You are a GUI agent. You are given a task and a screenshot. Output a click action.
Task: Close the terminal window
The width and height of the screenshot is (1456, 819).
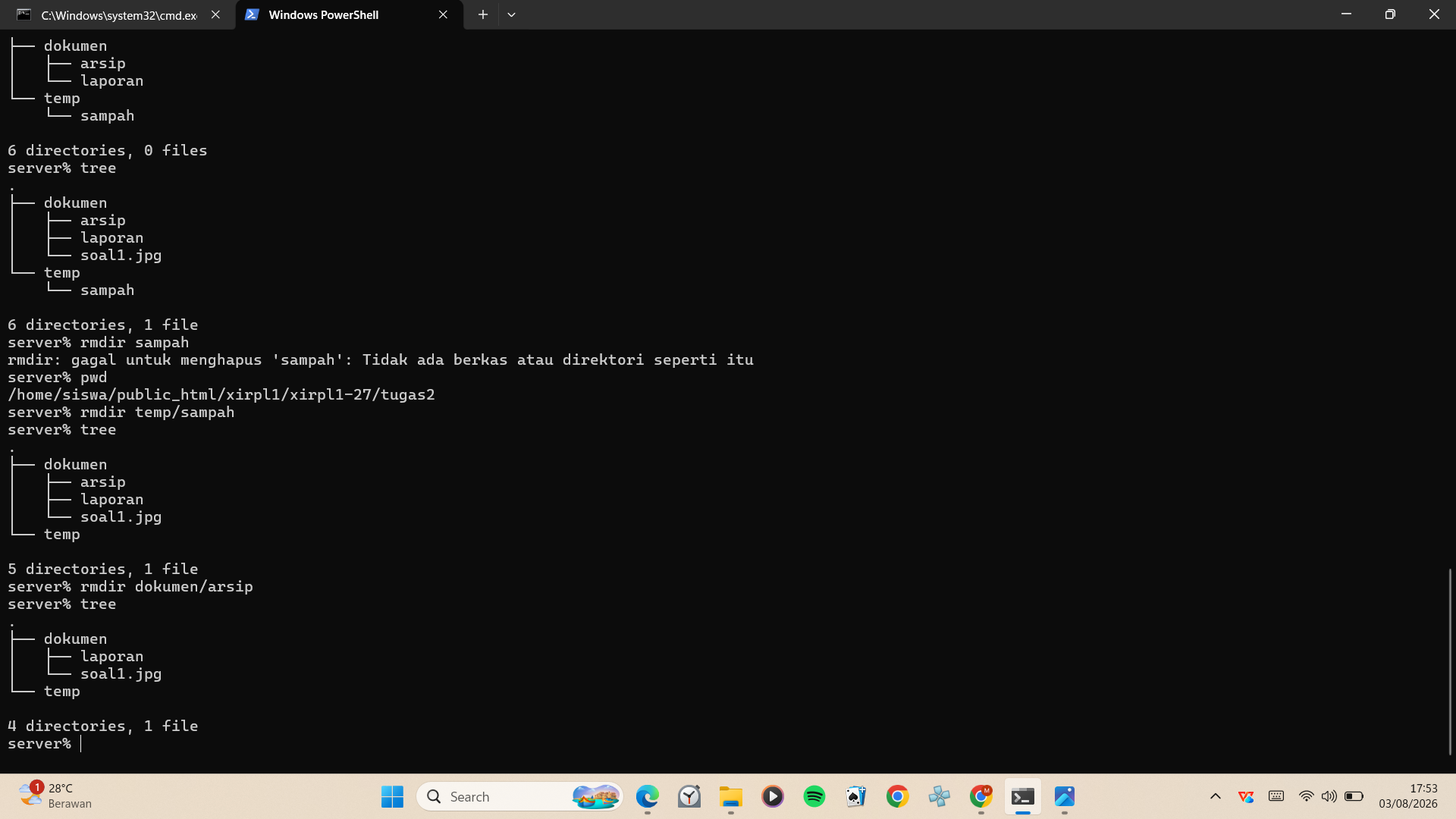(1434, 14)
